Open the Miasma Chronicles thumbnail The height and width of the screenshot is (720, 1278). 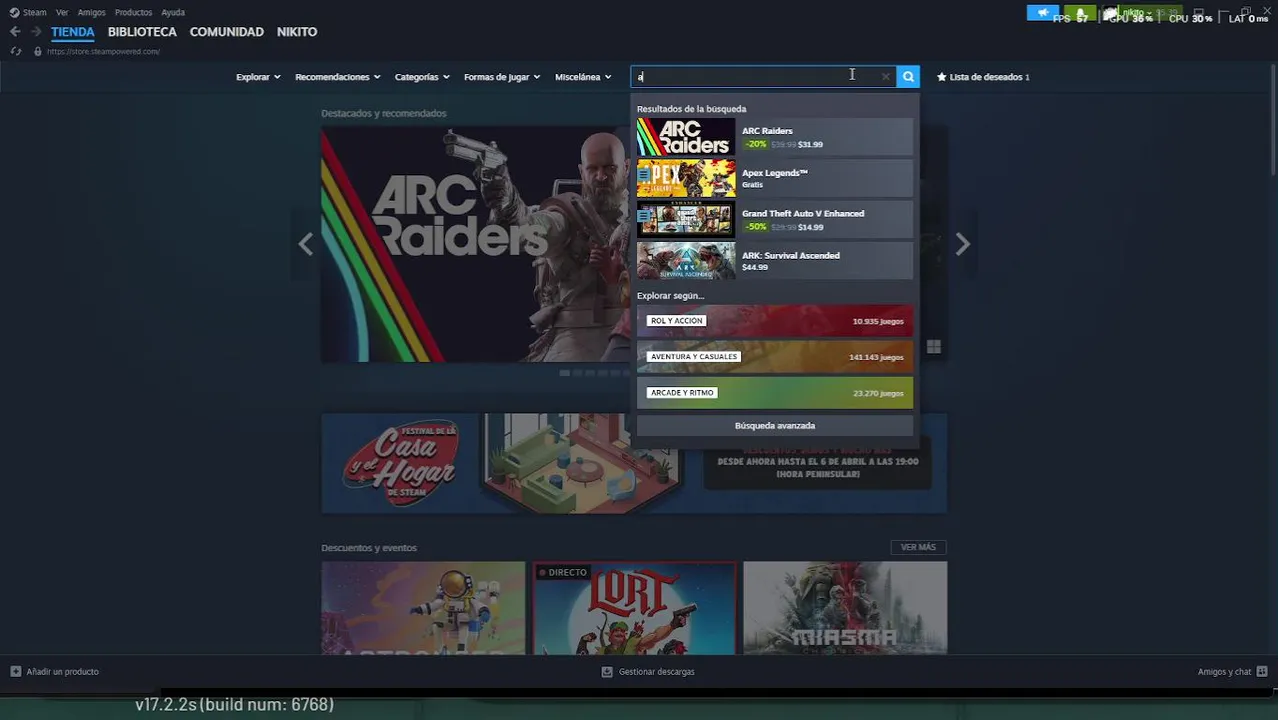click(x=845, y=608)
